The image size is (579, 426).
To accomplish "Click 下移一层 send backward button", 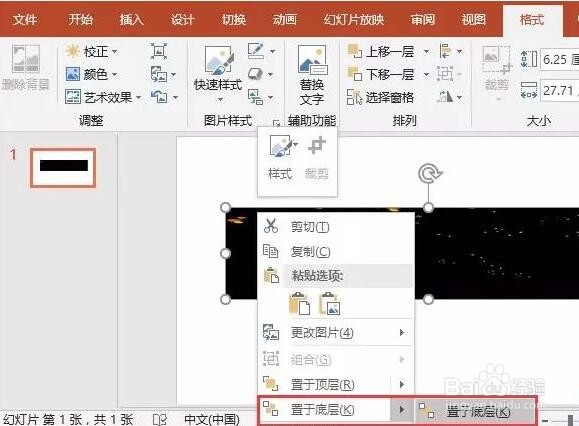I will [x=381, y=74].
